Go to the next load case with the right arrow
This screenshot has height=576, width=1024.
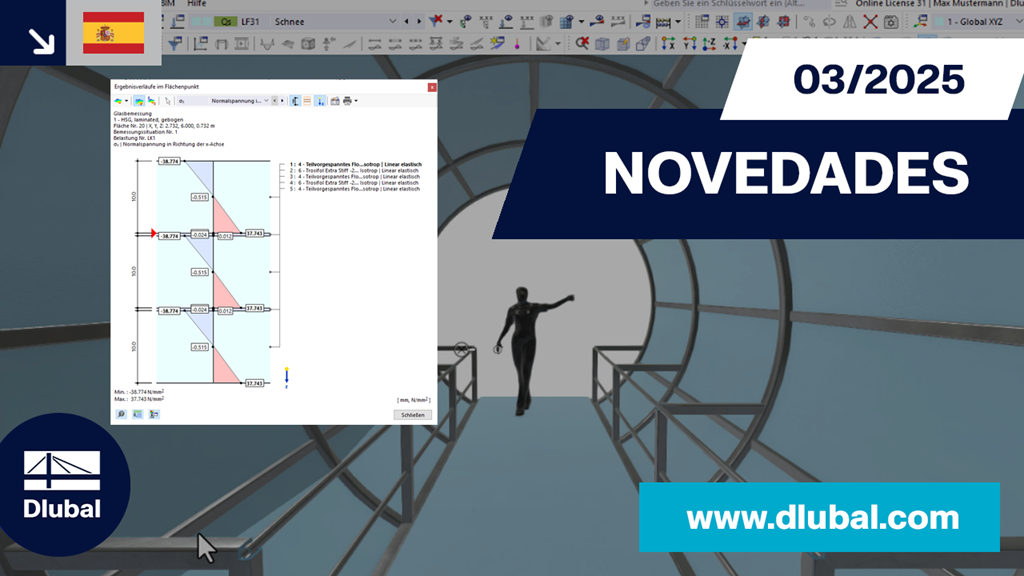[x=419, y=22]
